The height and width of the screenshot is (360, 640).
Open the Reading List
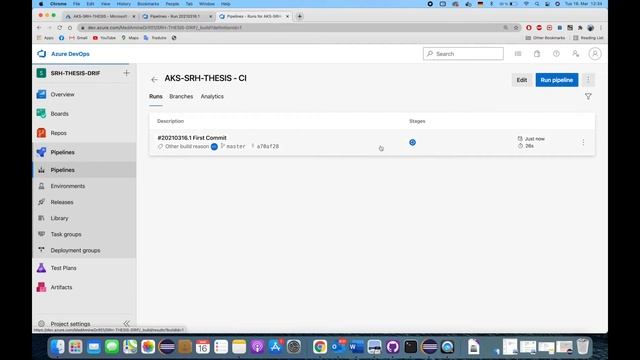[x=588, y=38]
